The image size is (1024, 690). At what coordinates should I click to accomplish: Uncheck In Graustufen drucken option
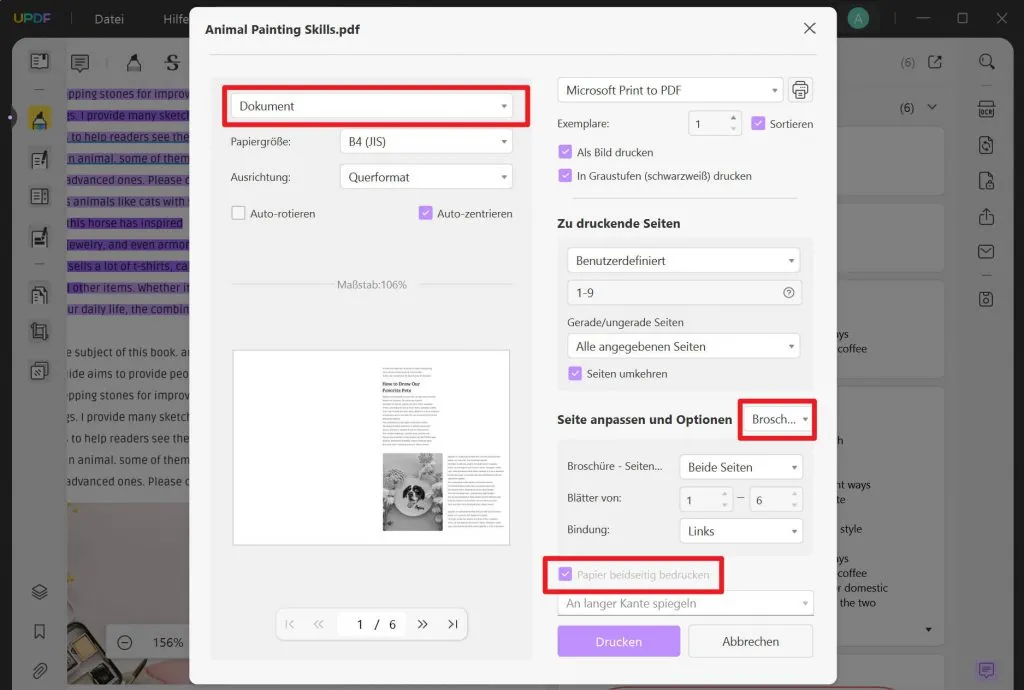point(565,175)
